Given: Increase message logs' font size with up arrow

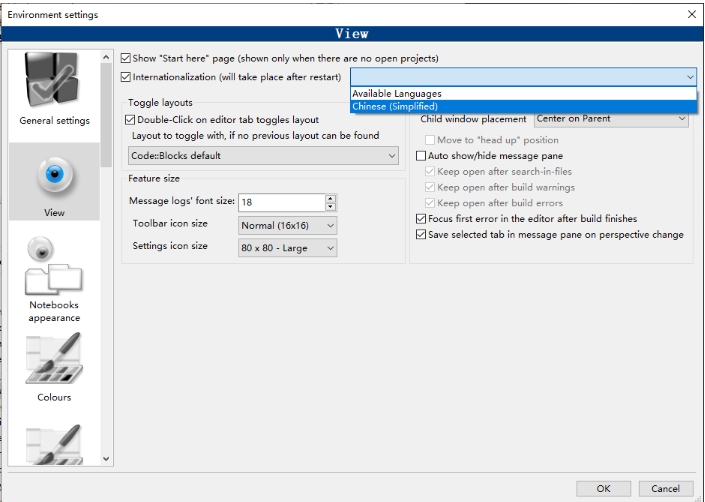Looking at the screenshot, I should [330, 198].
